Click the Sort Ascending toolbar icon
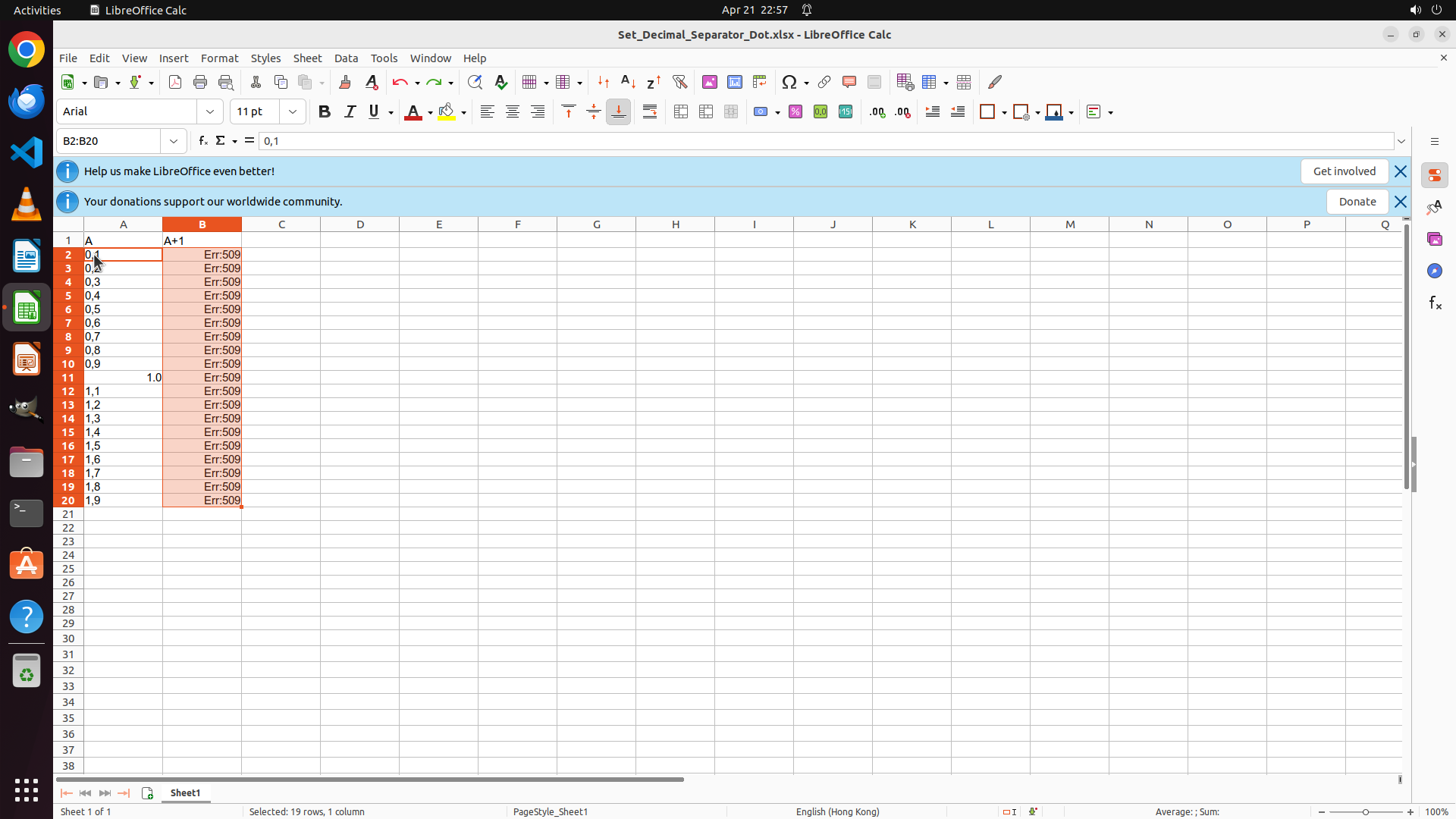Screen dimensions: 1456x819 click(628, 82)
